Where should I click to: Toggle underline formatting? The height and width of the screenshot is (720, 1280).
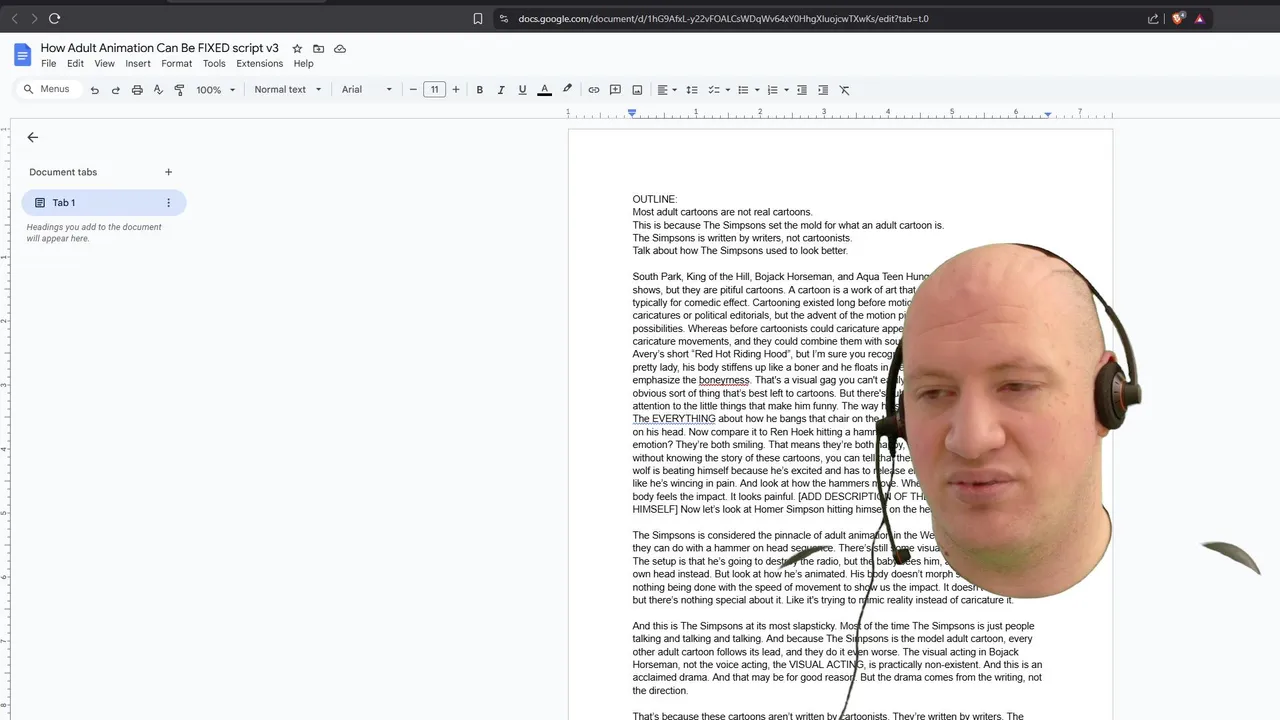pos(522,90)
